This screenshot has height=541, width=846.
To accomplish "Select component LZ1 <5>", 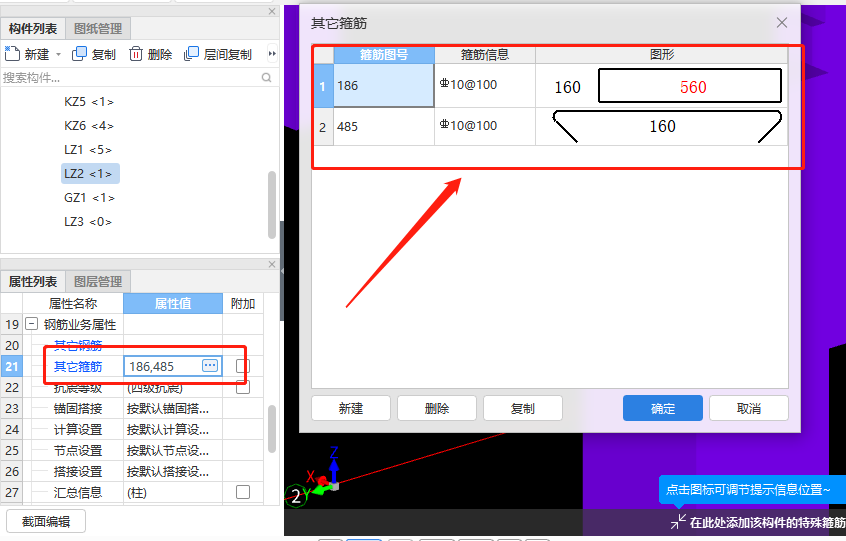I will pyautogui.click(x=88, y=149).
